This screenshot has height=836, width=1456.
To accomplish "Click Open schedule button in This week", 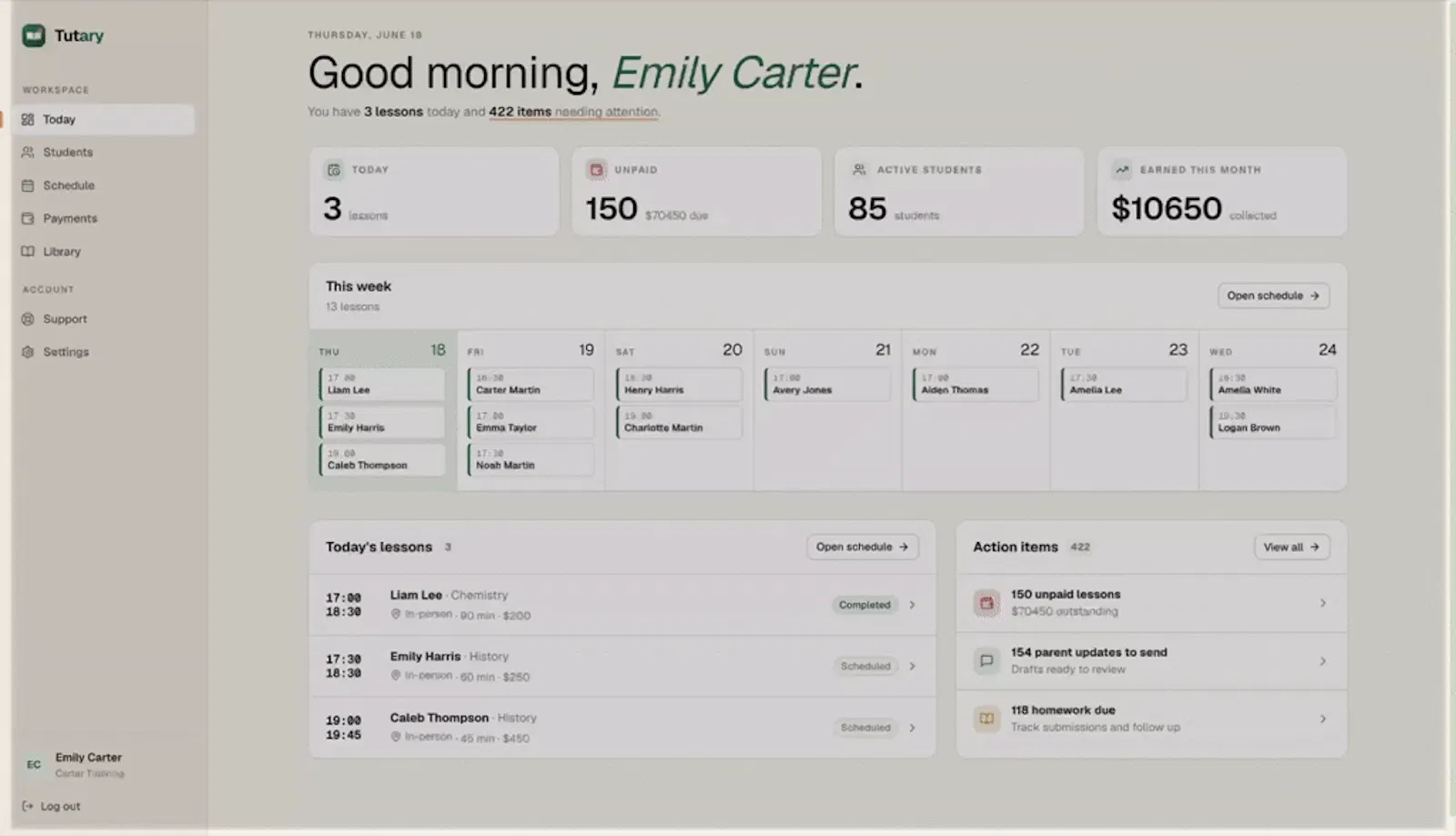I will pyautogui.click(x=1273, y=296).
